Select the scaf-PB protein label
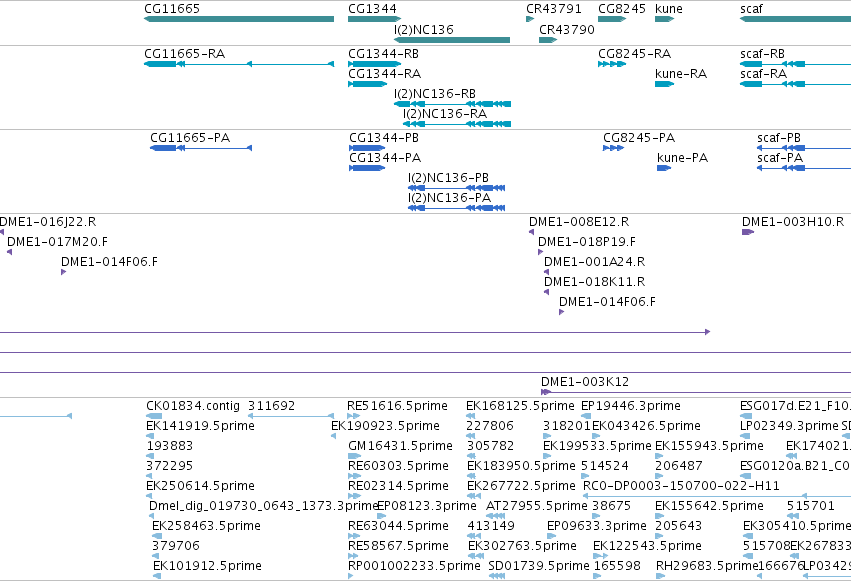The height and width of the screenshot is (581, 851). pyautogui.click(x=779, y=138)
